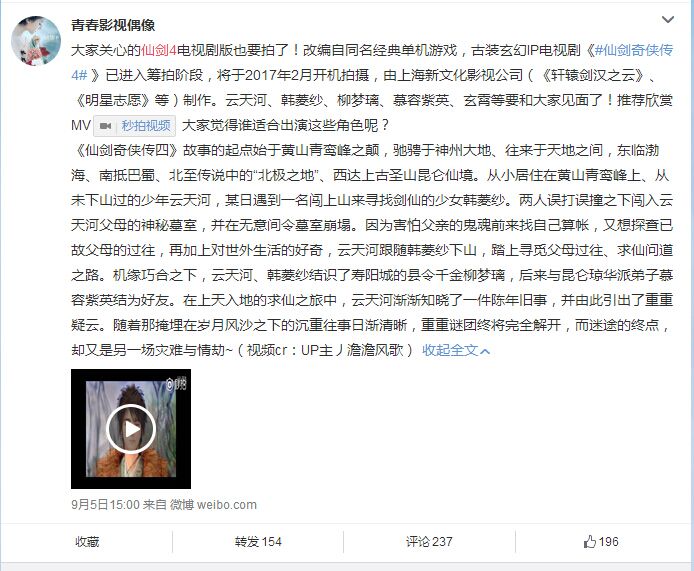Screen dimensions: 694x571
Task: Open the 微博 weibo.com source link
Action: click(x=213, y=505)
